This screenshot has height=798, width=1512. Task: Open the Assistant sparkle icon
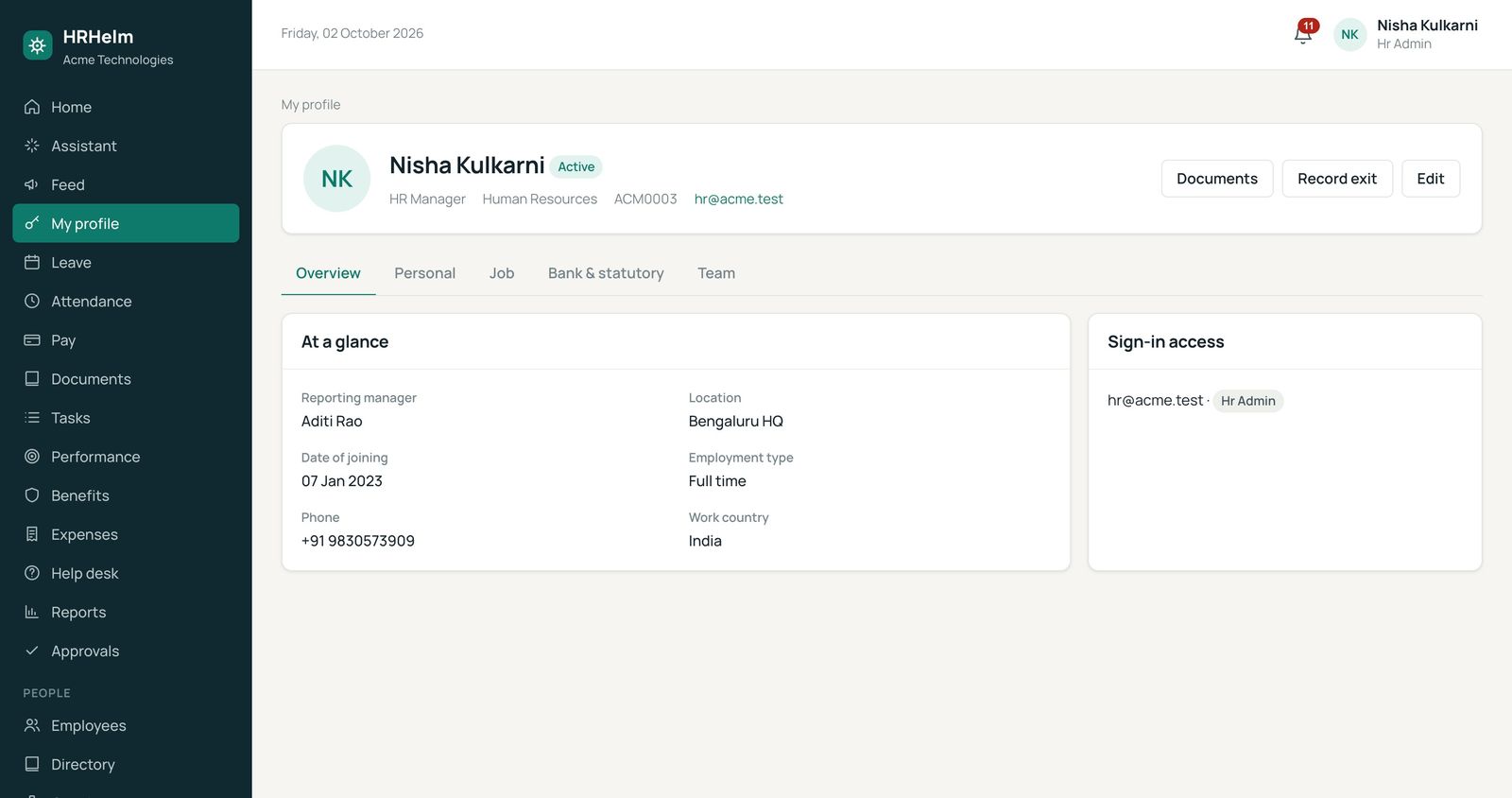(32, 146)
